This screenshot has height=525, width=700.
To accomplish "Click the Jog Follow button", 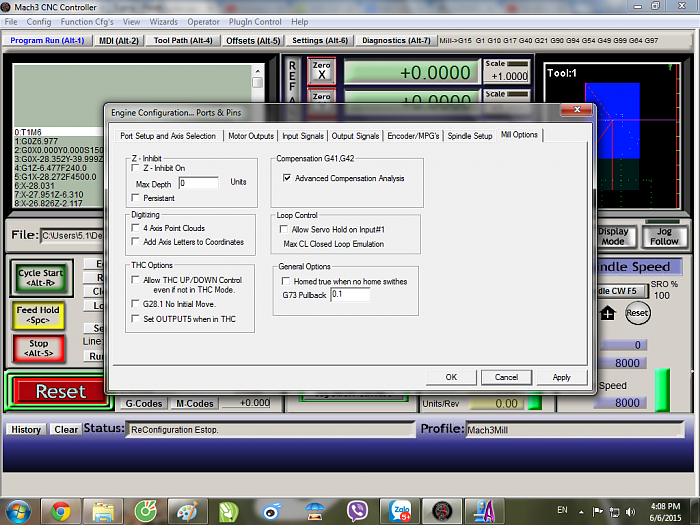I will click(664, 236).
